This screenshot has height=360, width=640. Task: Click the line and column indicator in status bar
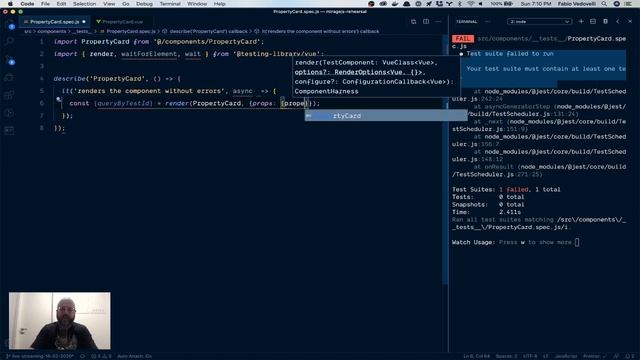476,356
